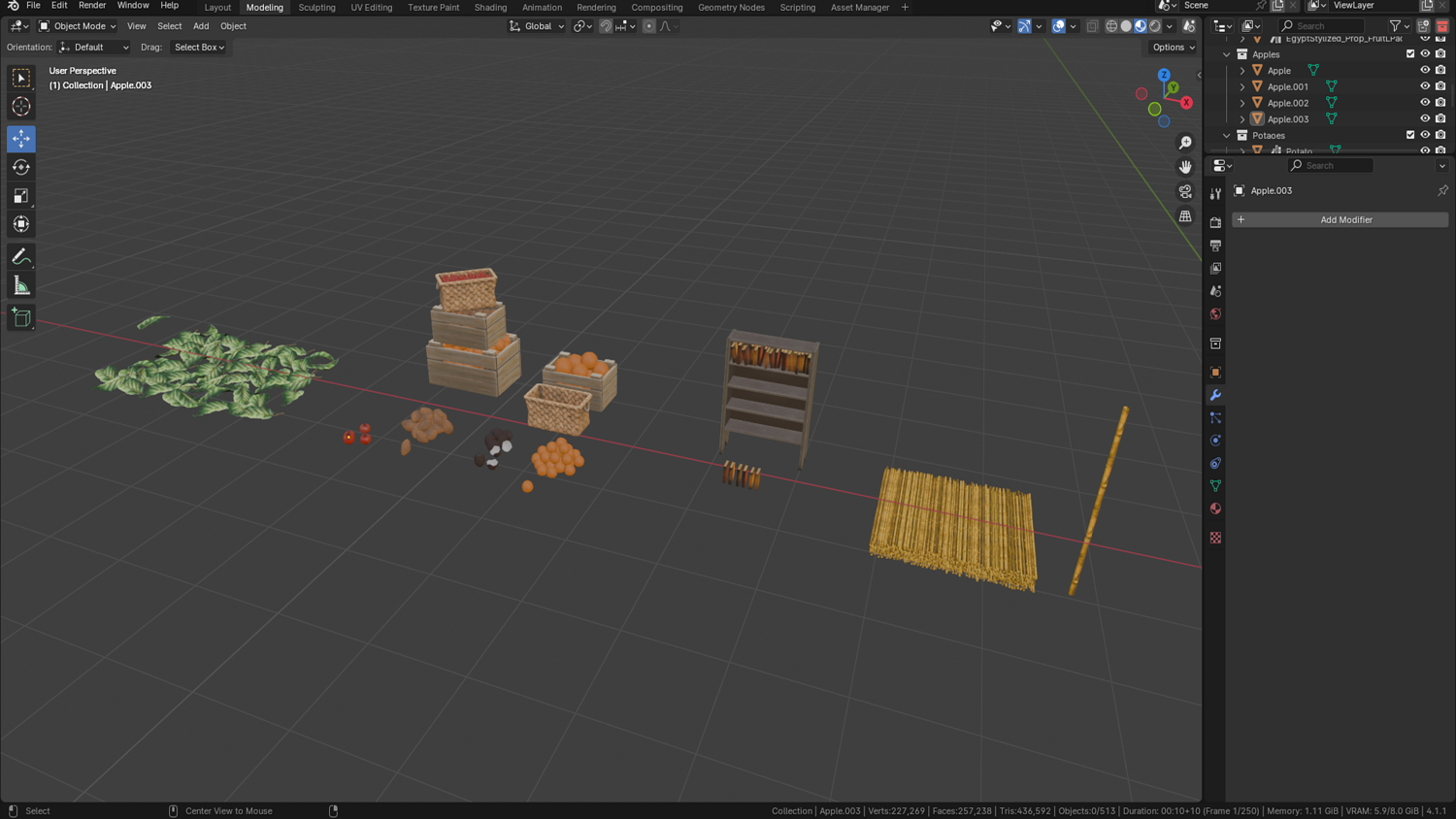Screen dimensions: 1456x819
Task: Open the Particles properties tab
Action: tap(1215, 418)
